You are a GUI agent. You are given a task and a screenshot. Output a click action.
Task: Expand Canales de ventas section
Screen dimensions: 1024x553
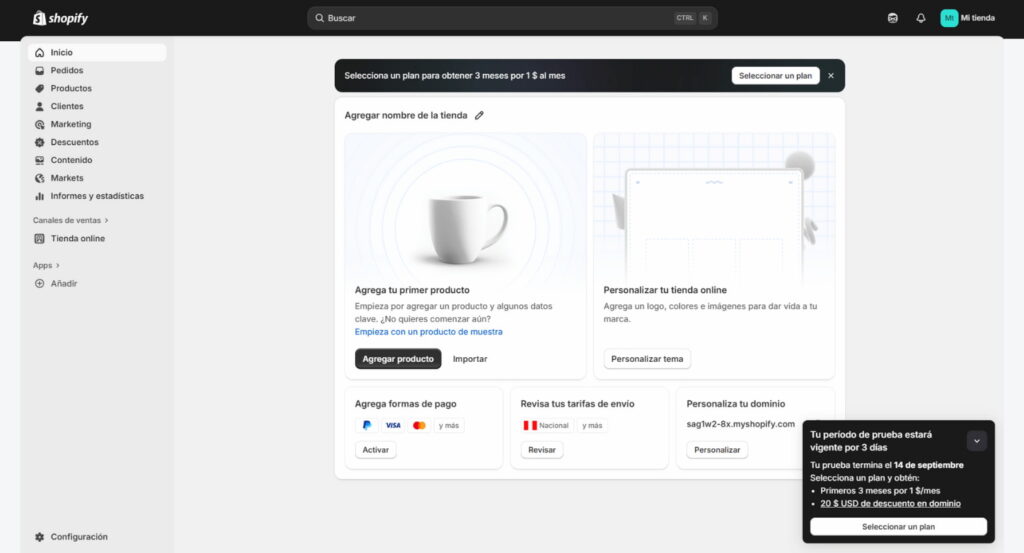106,220
